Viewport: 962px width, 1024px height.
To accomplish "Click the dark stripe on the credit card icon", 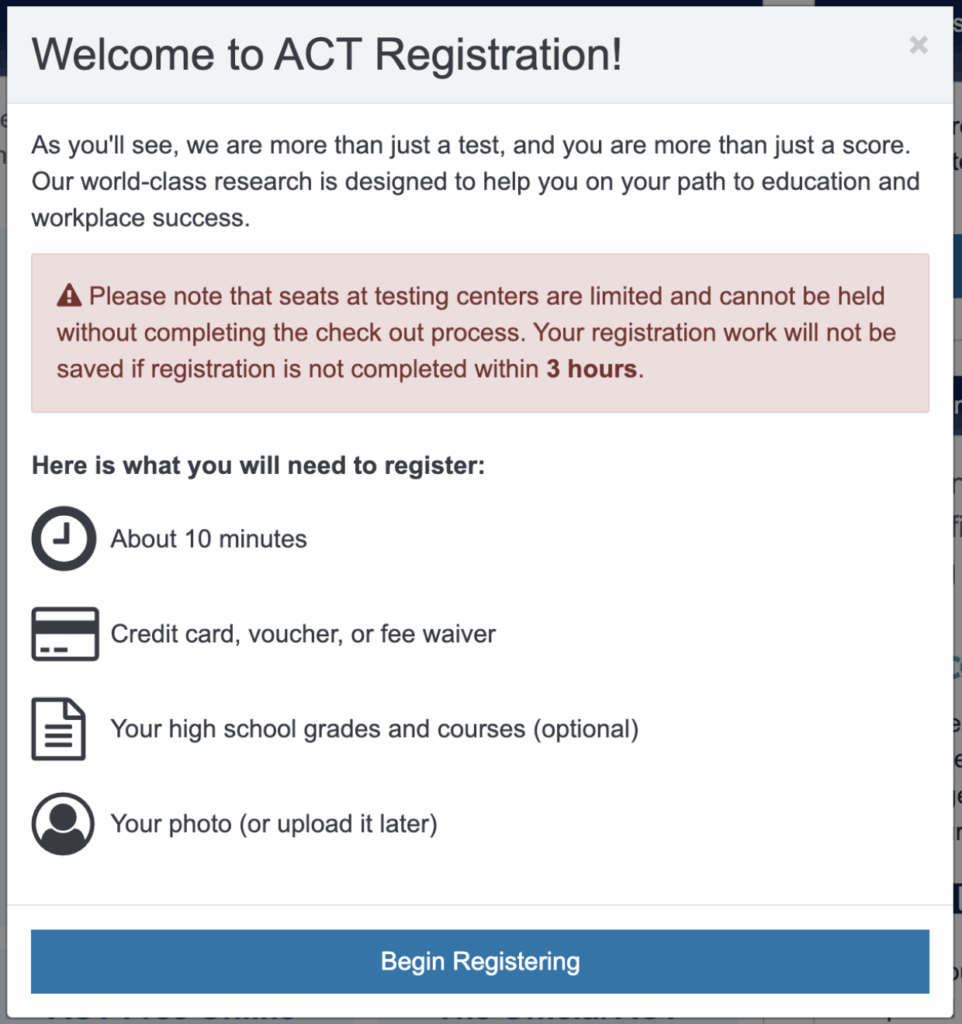I will click(x=63, y=625).
